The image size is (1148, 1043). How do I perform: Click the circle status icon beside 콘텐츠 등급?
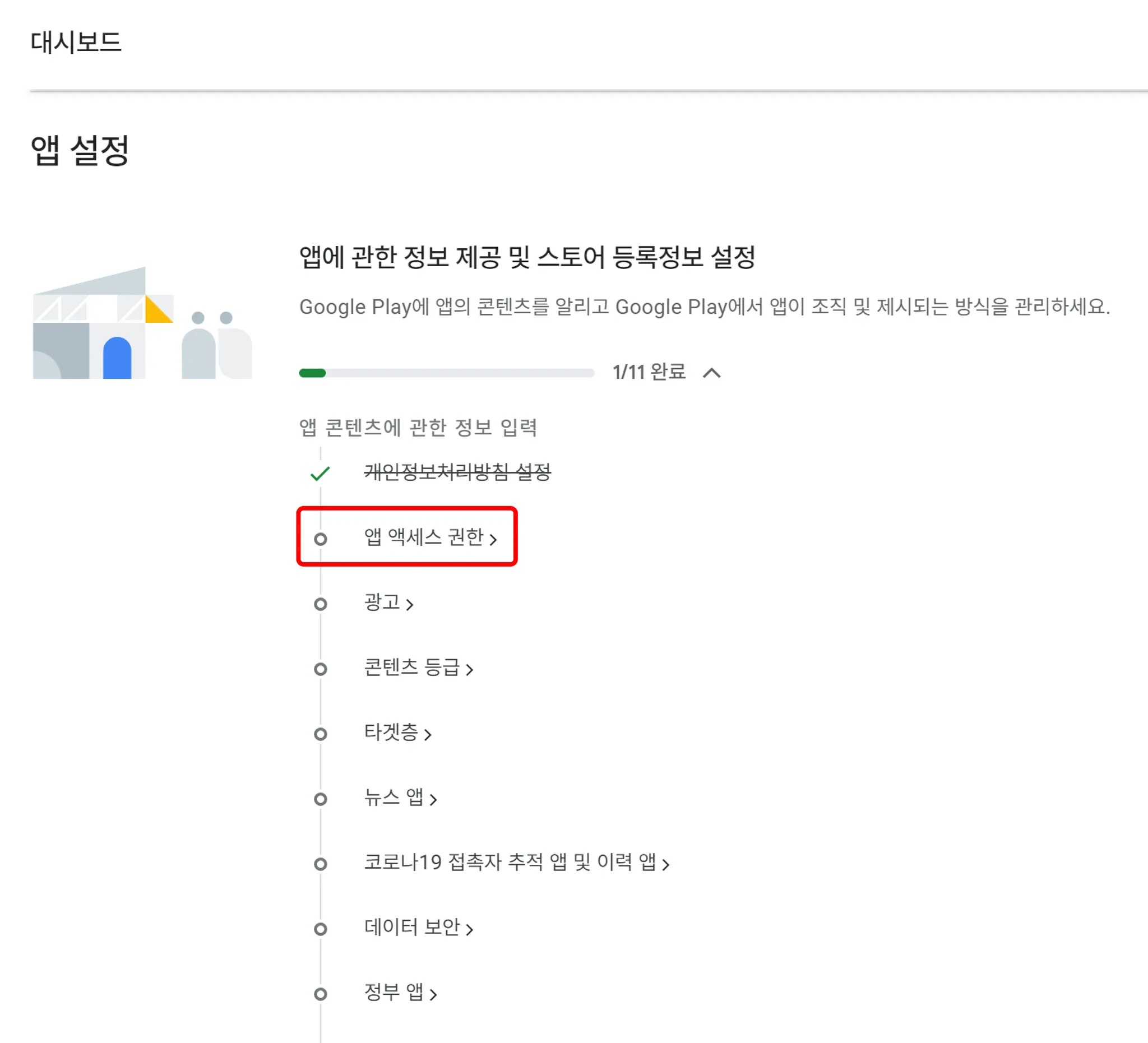[x=321, y=669]
